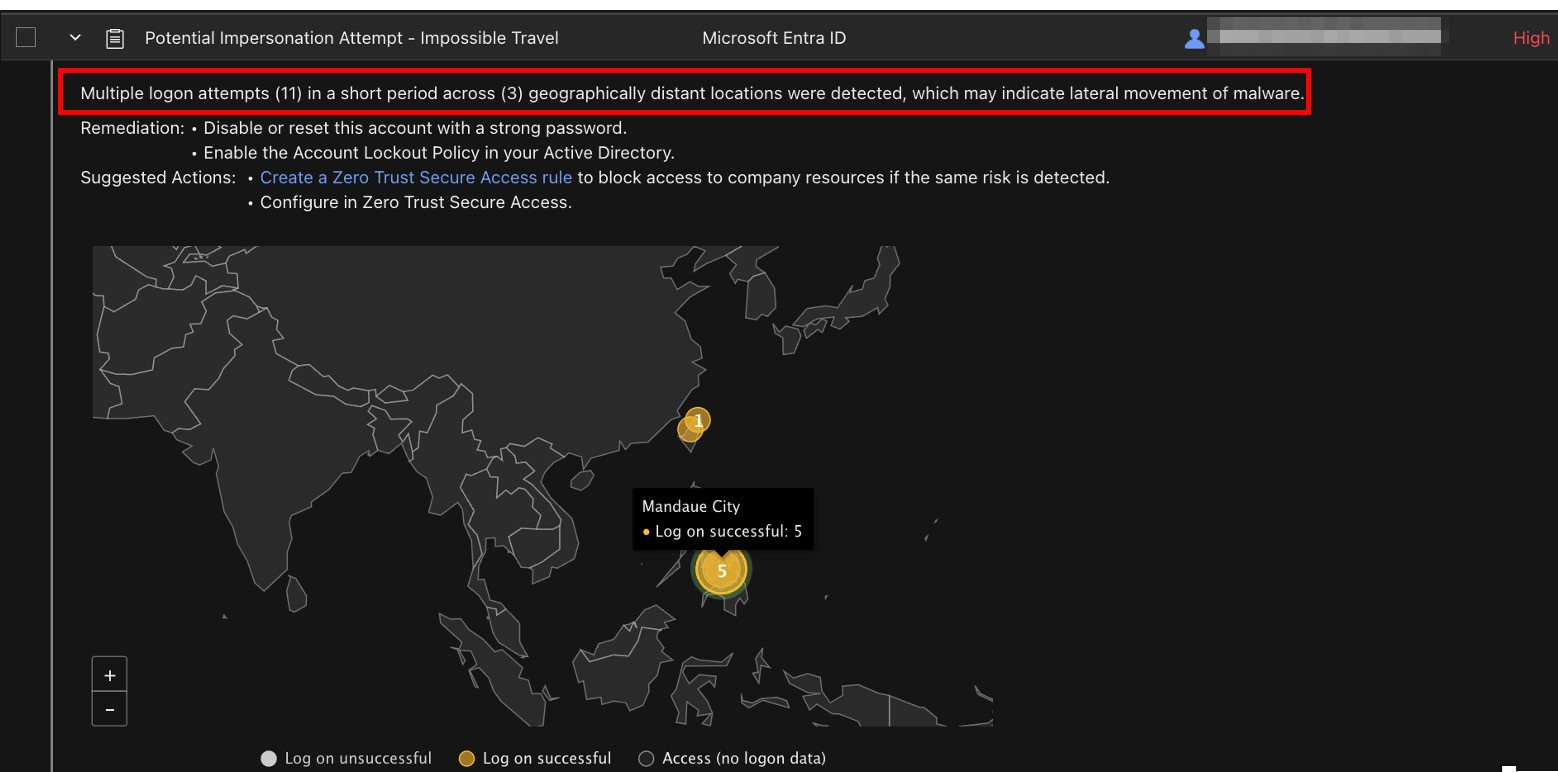Toggle the 'Access (no logon data)' legend item
Image resolution: width=1558 pixels, height=772 pixels.
pos(732,758)
